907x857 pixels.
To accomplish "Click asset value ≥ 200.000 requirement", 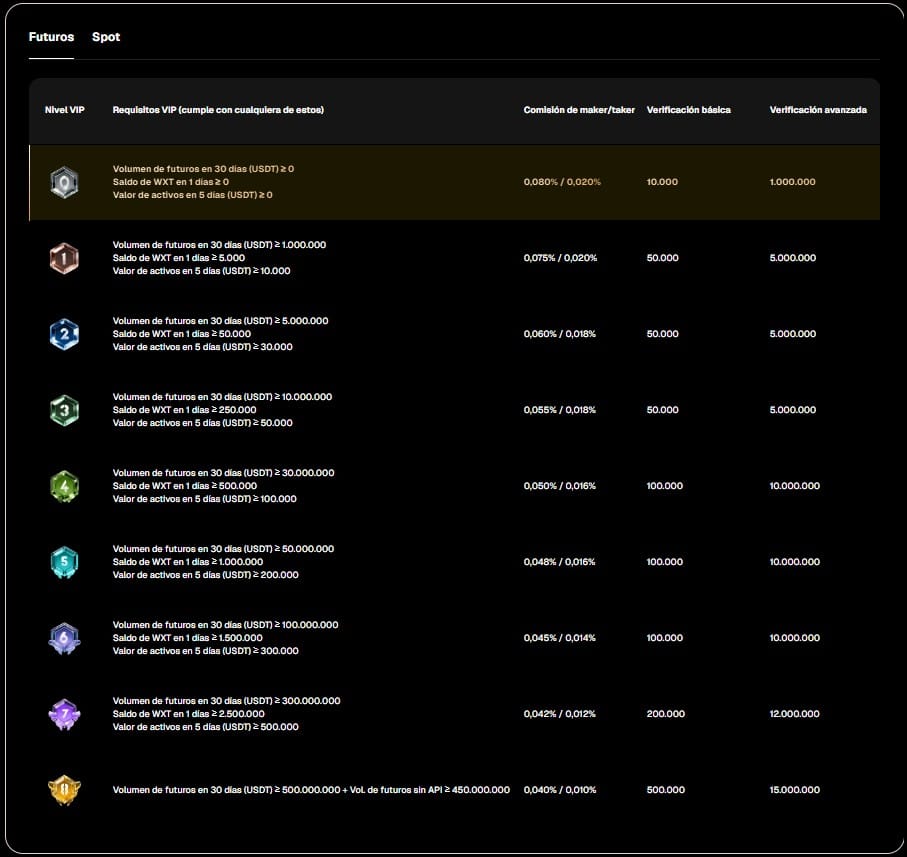I will coord(205,575).
